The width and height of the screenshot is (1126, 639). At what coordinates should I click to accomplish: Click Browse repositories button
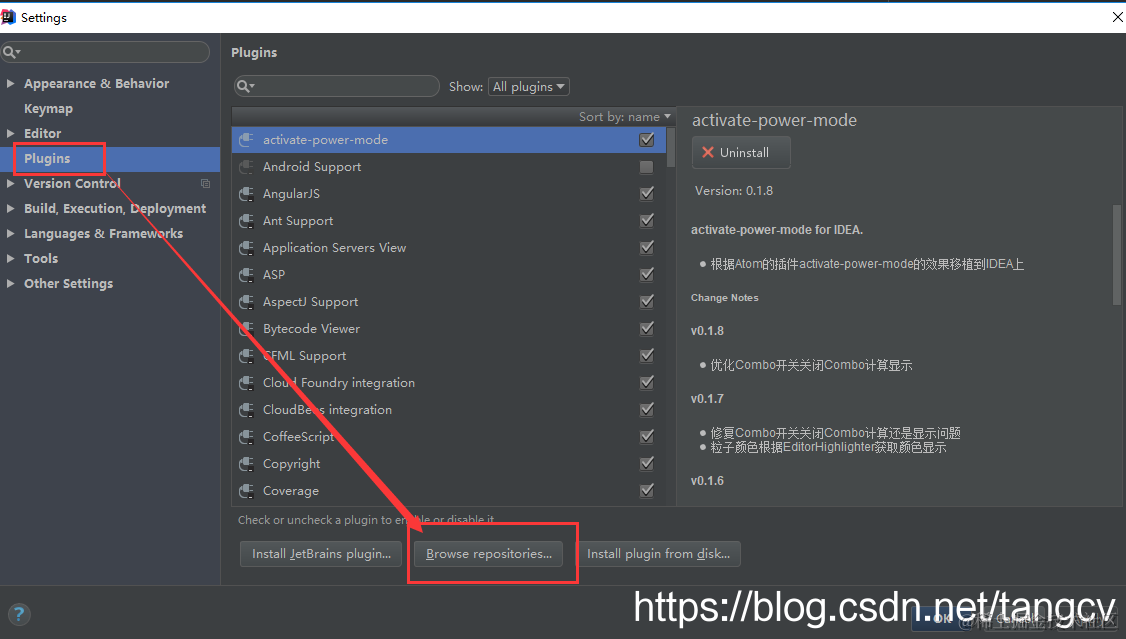coord(489,554)
